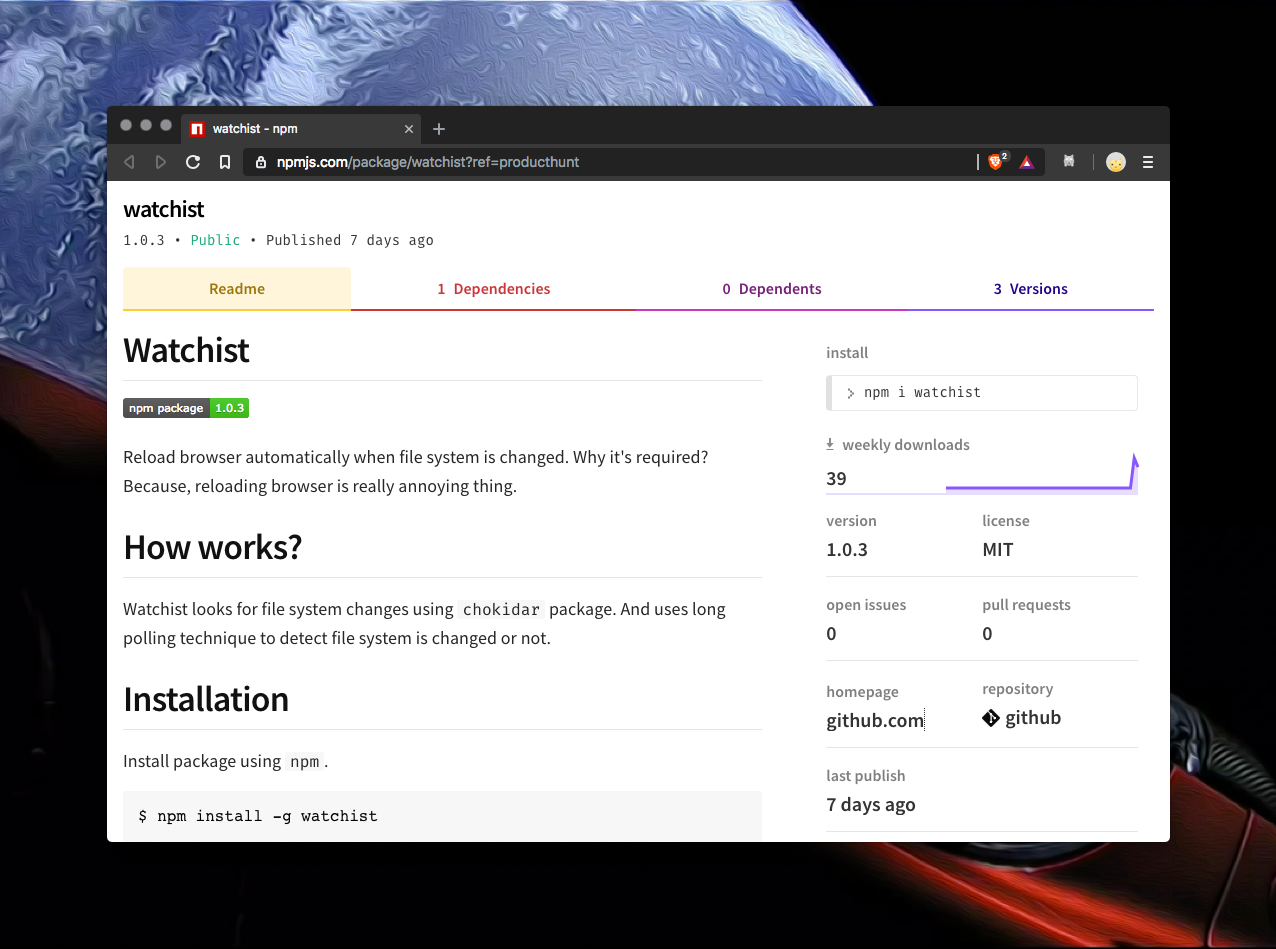Image resolution: width=1276 pixels, height=949 pixels.
Task: Click the weekly downloads sparkline chart
Action: point(1042,475)
